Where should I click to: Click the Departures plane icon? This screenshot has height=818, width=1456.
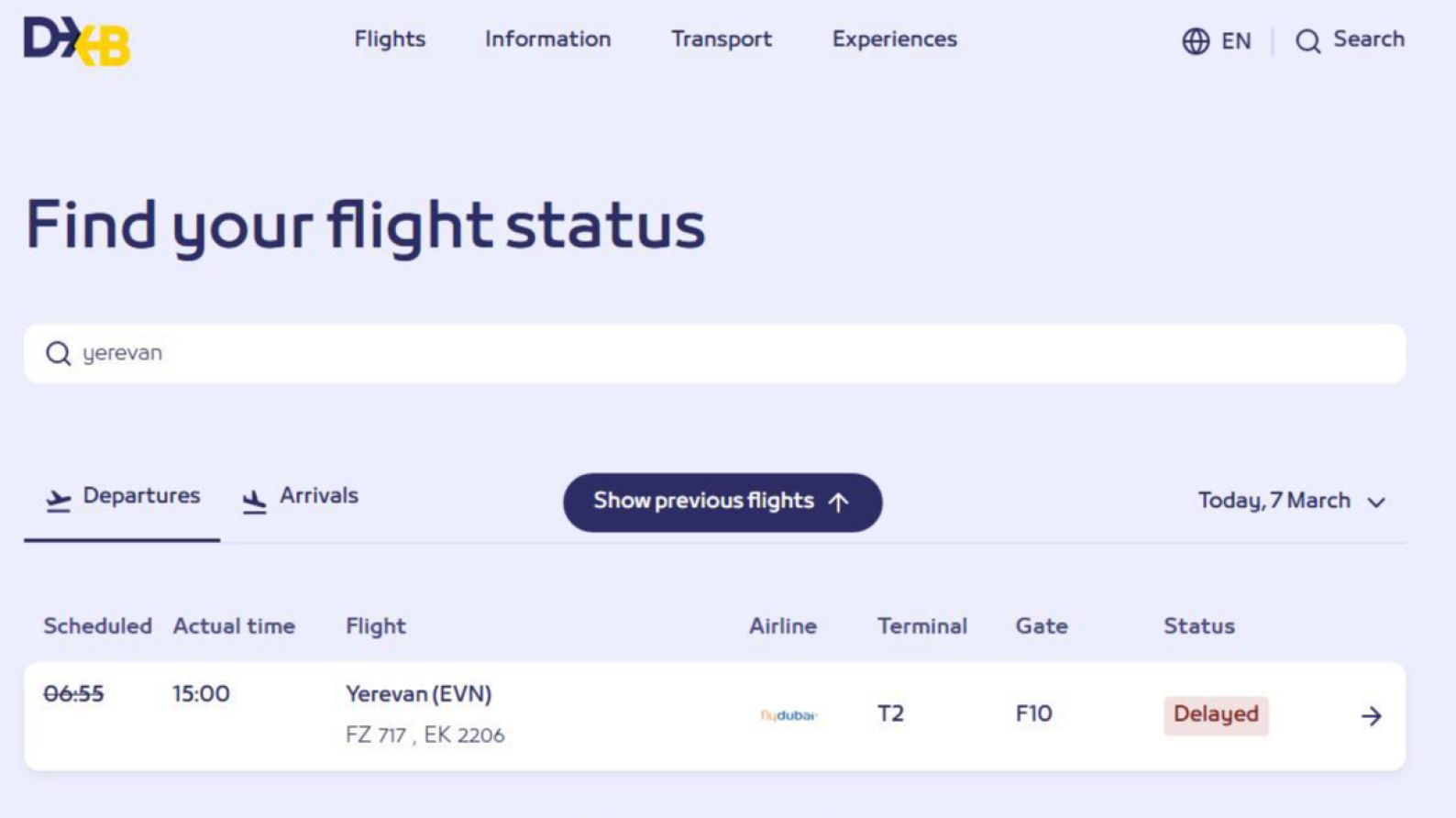[x=58, y=500]
